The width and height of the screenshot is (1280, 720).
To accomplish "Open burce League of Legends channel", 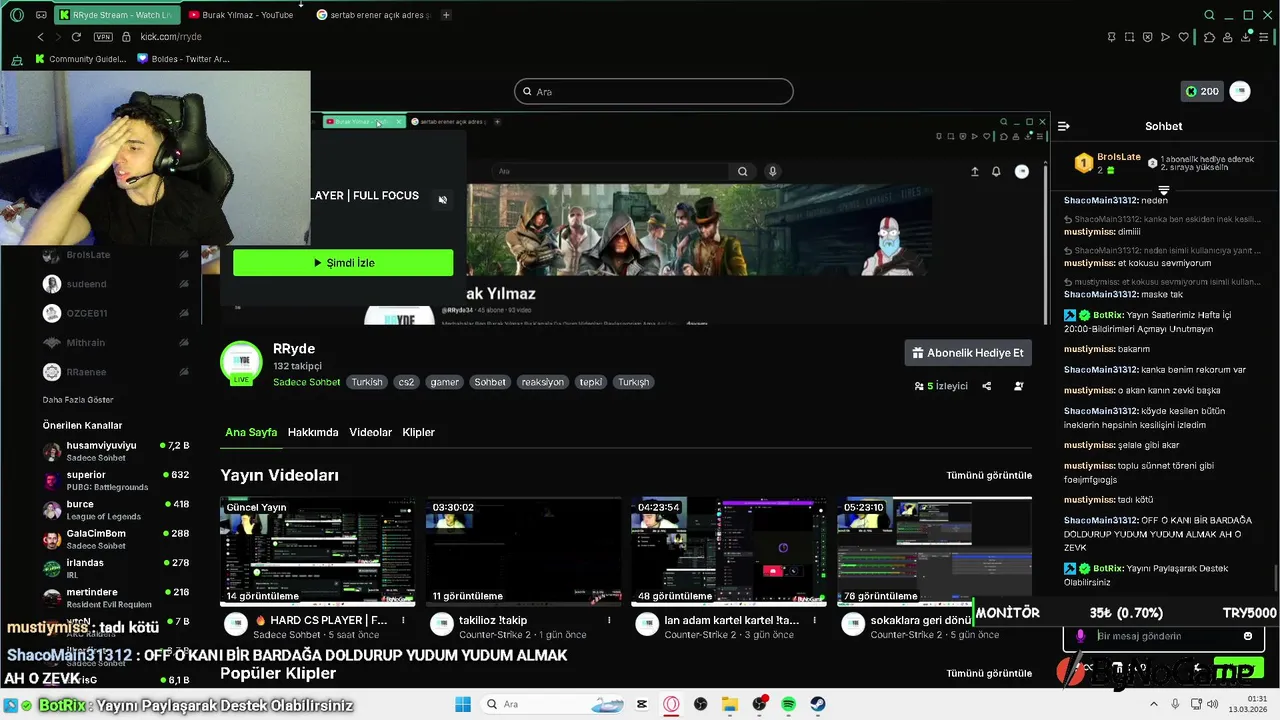I will (116, 510).
